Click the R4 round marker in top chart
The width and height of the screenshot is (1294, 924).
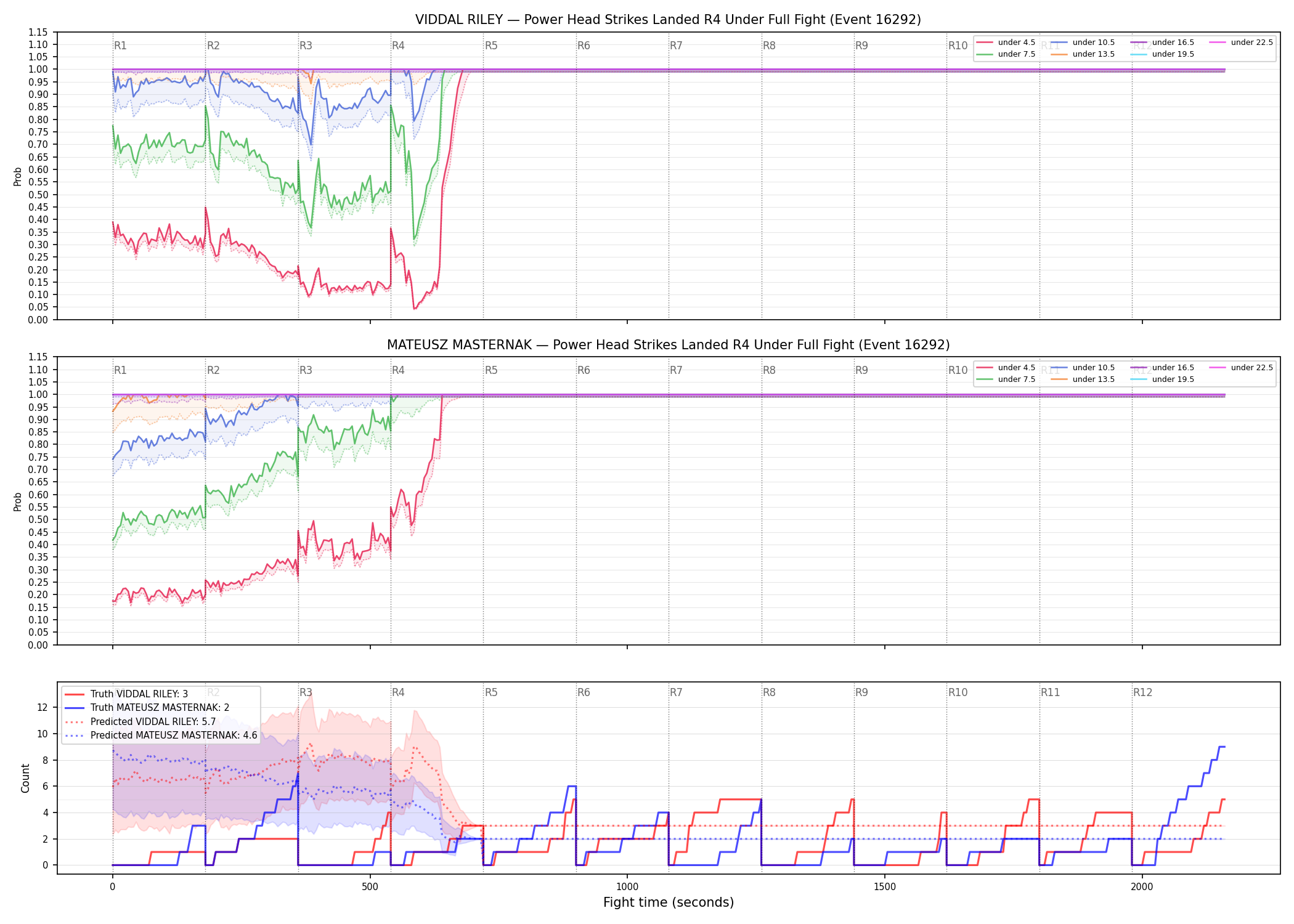pyautogui.click(x=398, y=46)
